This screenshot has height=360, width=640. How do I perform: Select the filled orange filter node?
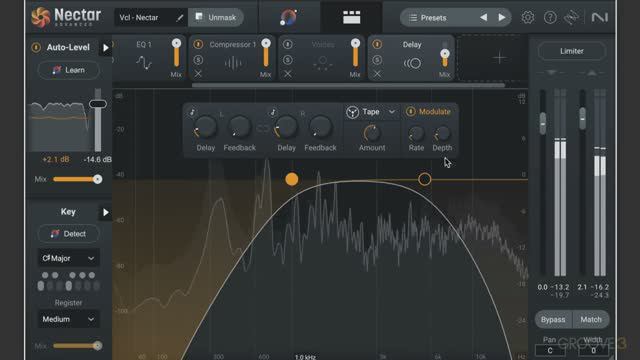click(x=291, y=179)
